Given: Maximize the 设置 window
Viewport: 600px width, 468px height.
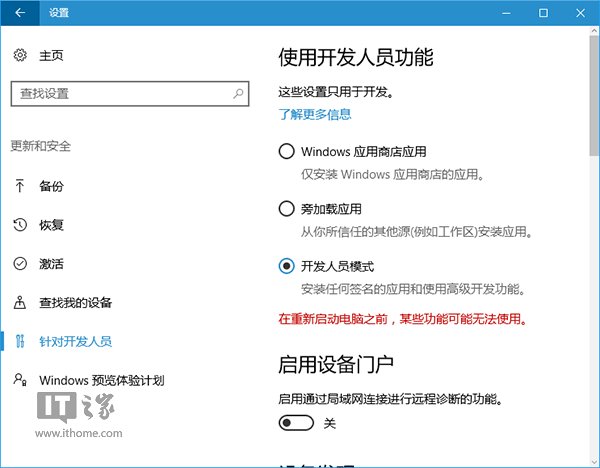Looking at the screenshot, I should point(543,13).
